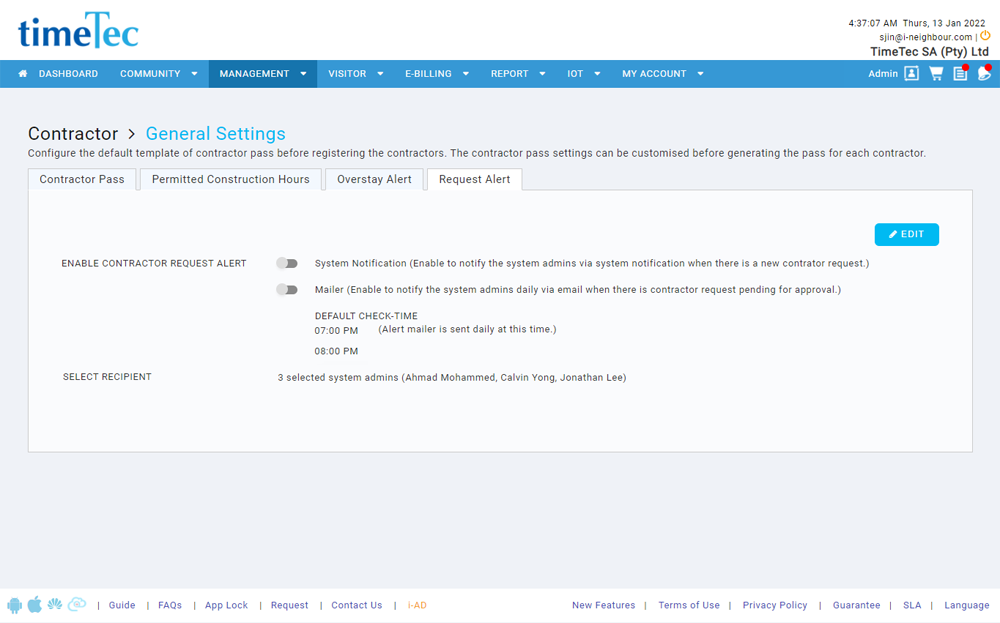
Task: Click the TimeTec logo
Action: point(78,31)
